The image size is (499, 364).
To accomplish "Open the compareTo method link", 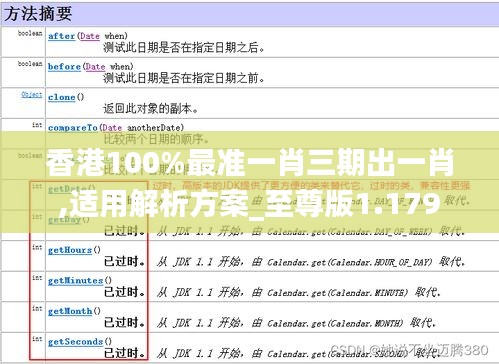I will (73, 128).
